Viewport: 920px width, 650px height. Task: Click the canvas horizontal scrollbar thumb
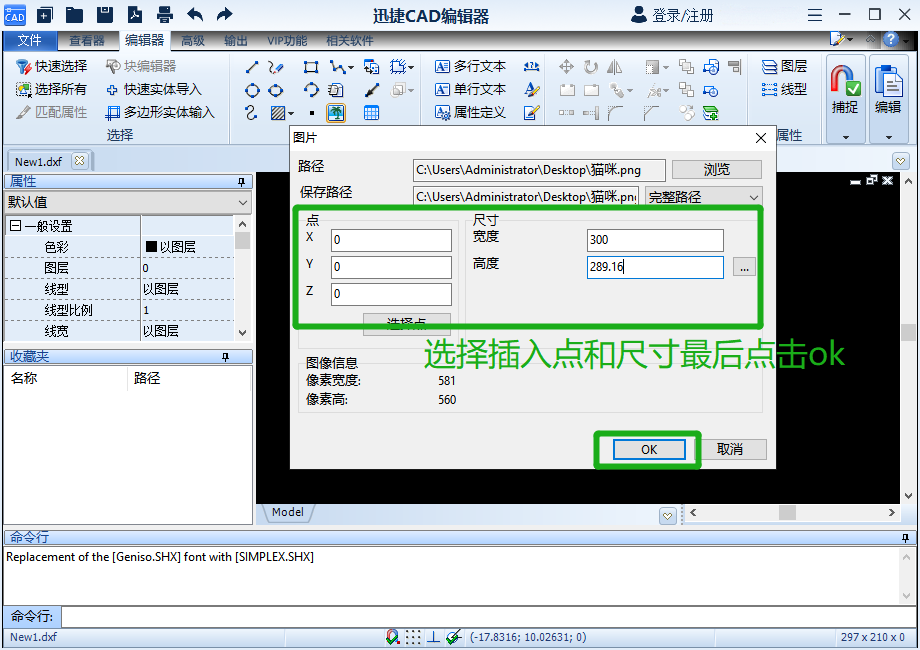[x=787, y=512]
